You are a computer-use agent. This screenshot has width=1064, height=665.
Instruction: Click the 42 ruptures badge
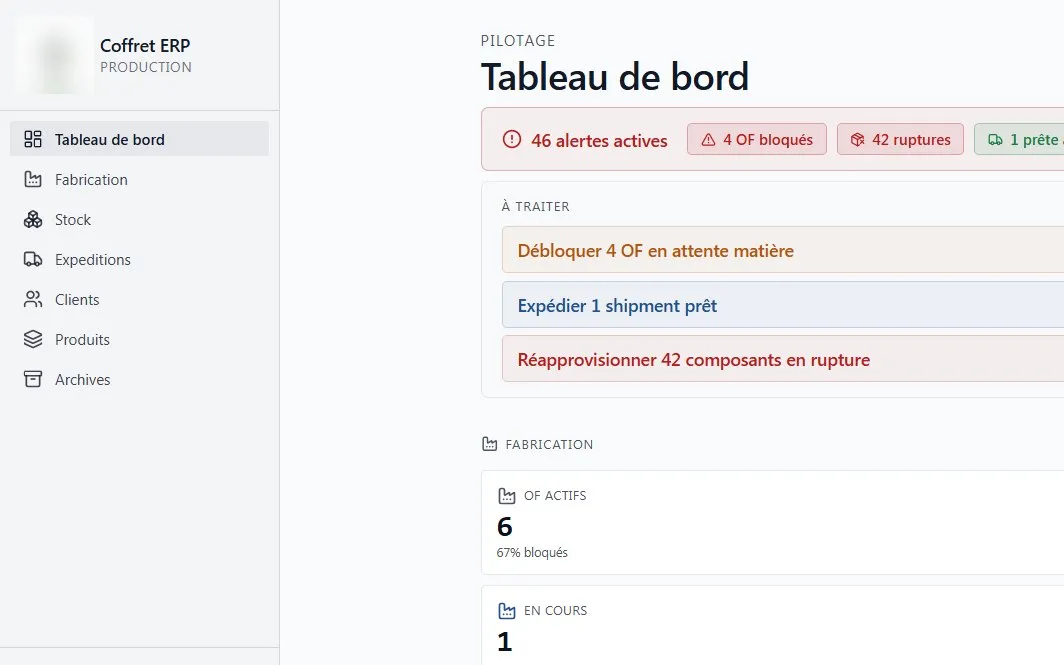tap(900, 139)
